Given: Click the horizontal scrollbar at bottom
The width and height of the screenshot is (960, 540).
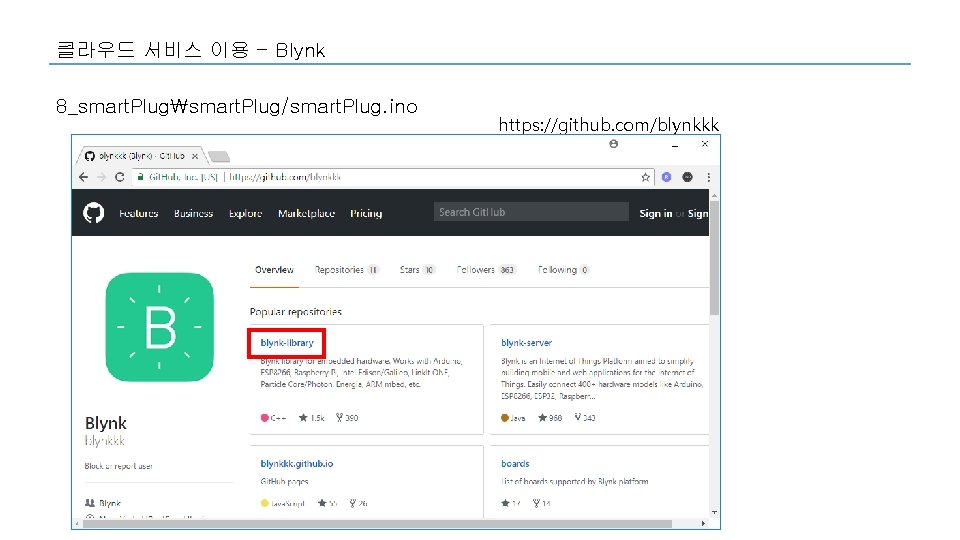Looking at the screenshot, I should click(x=376, y=524).
